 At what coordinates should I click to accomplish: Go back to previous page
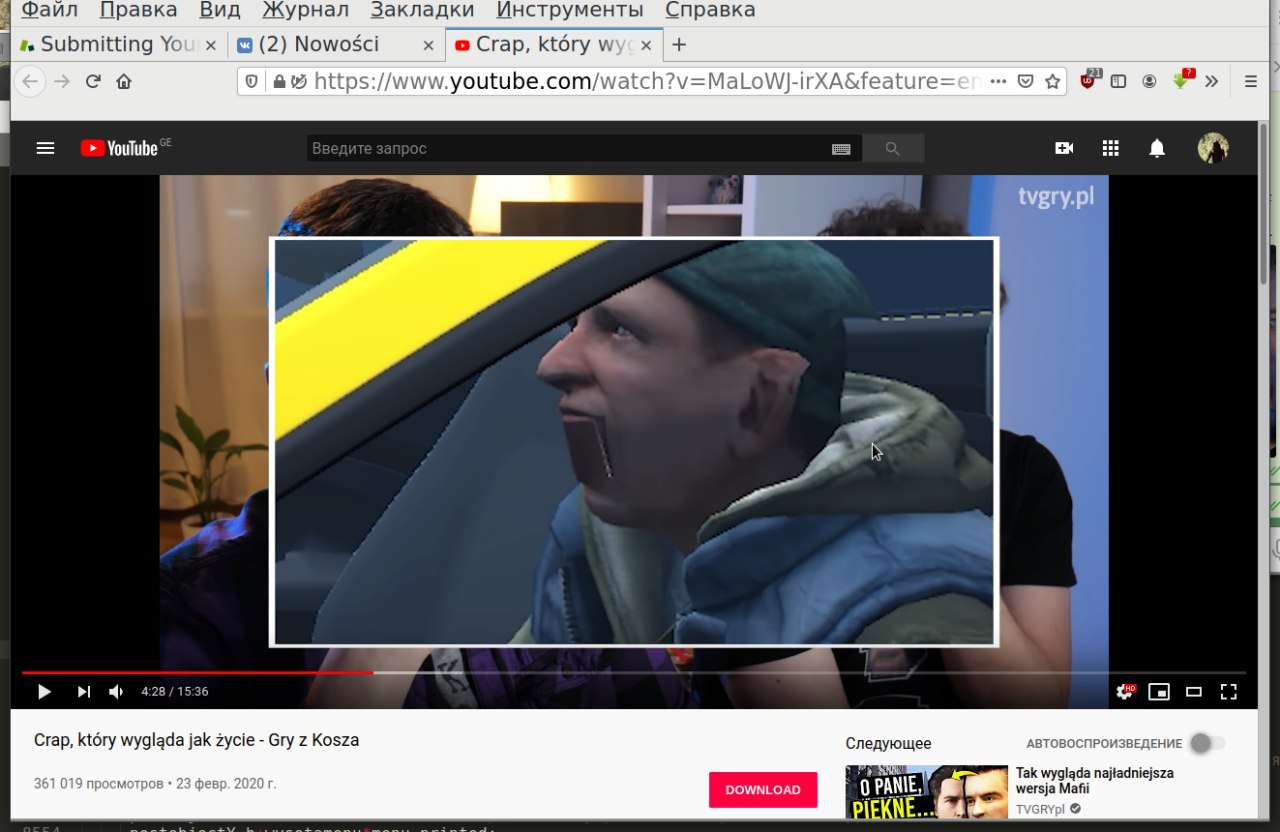coord(31,81)
